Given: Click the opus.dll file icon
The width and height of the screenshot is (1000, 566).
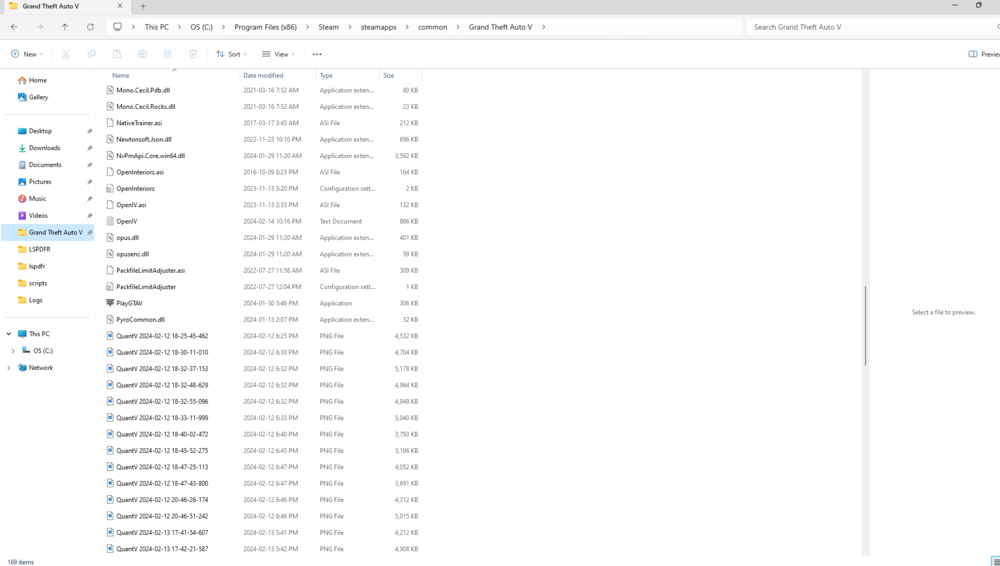Looking at the screenshot, I should pyautogui.click(x=110, y=237).
